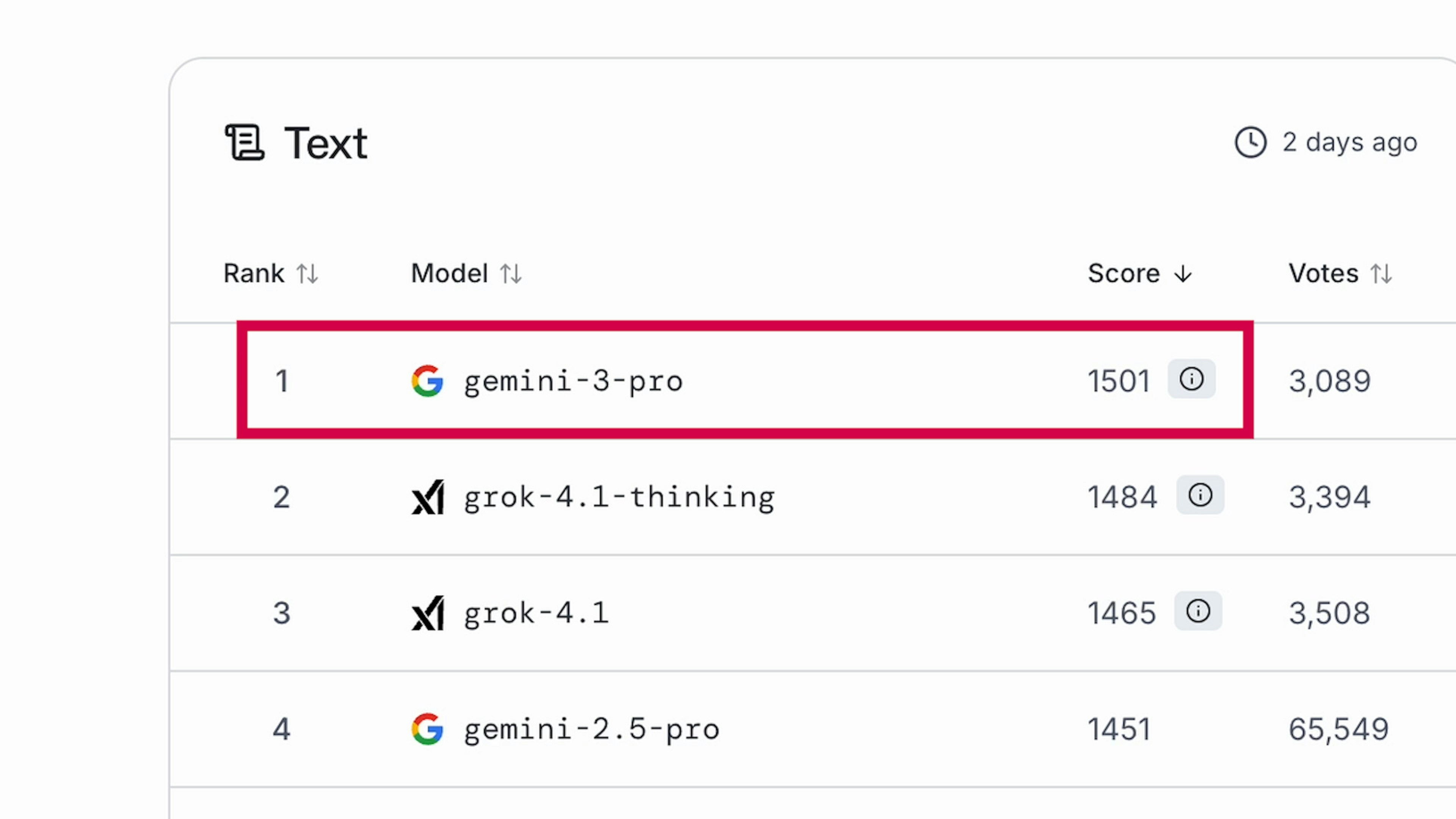Click the Google logo beside gemini-3-pro
1456x819 pixels.
tap(427, 380)
